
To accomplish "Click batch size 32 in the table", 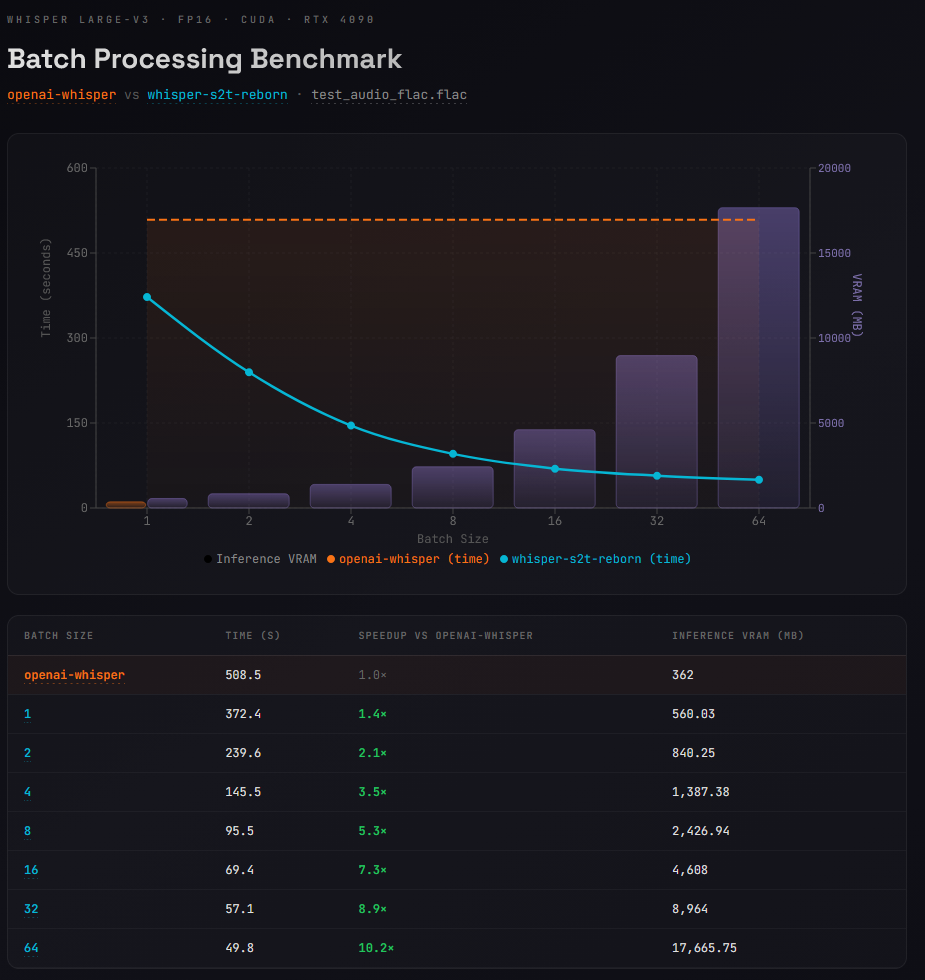I will (x=31, y=909).
